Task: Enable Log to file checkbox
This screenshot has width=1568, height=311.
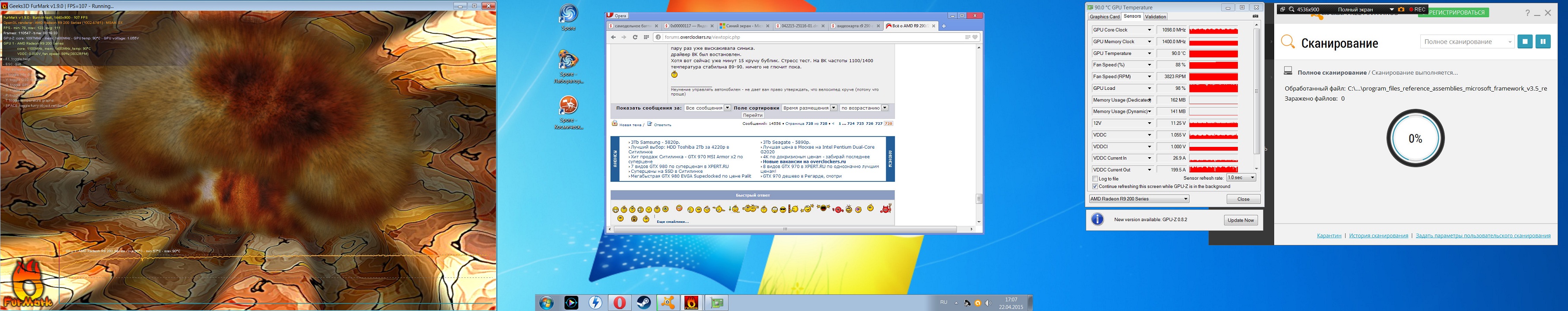Action: [x=1095, y=179]
